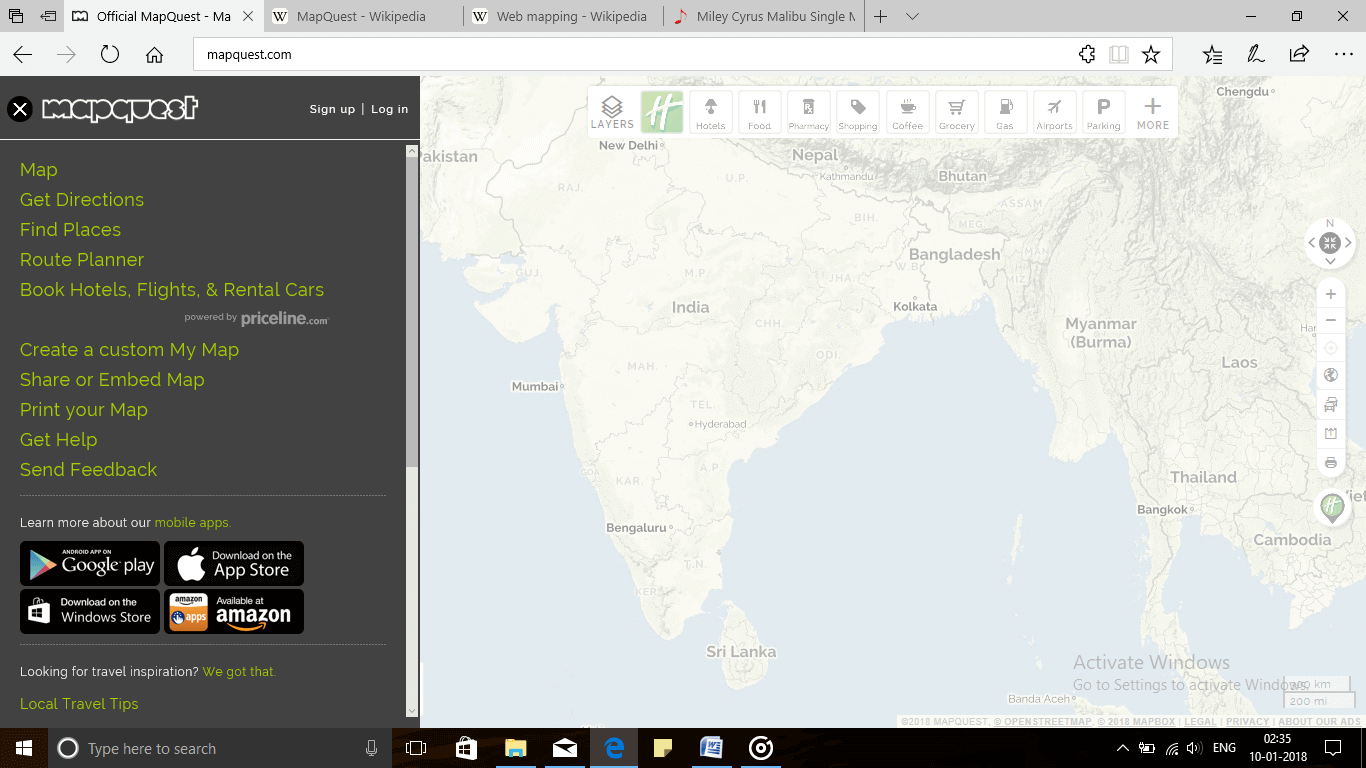Click the share map icon
Screen dimensions: 1366x768
click(1330, 434)
